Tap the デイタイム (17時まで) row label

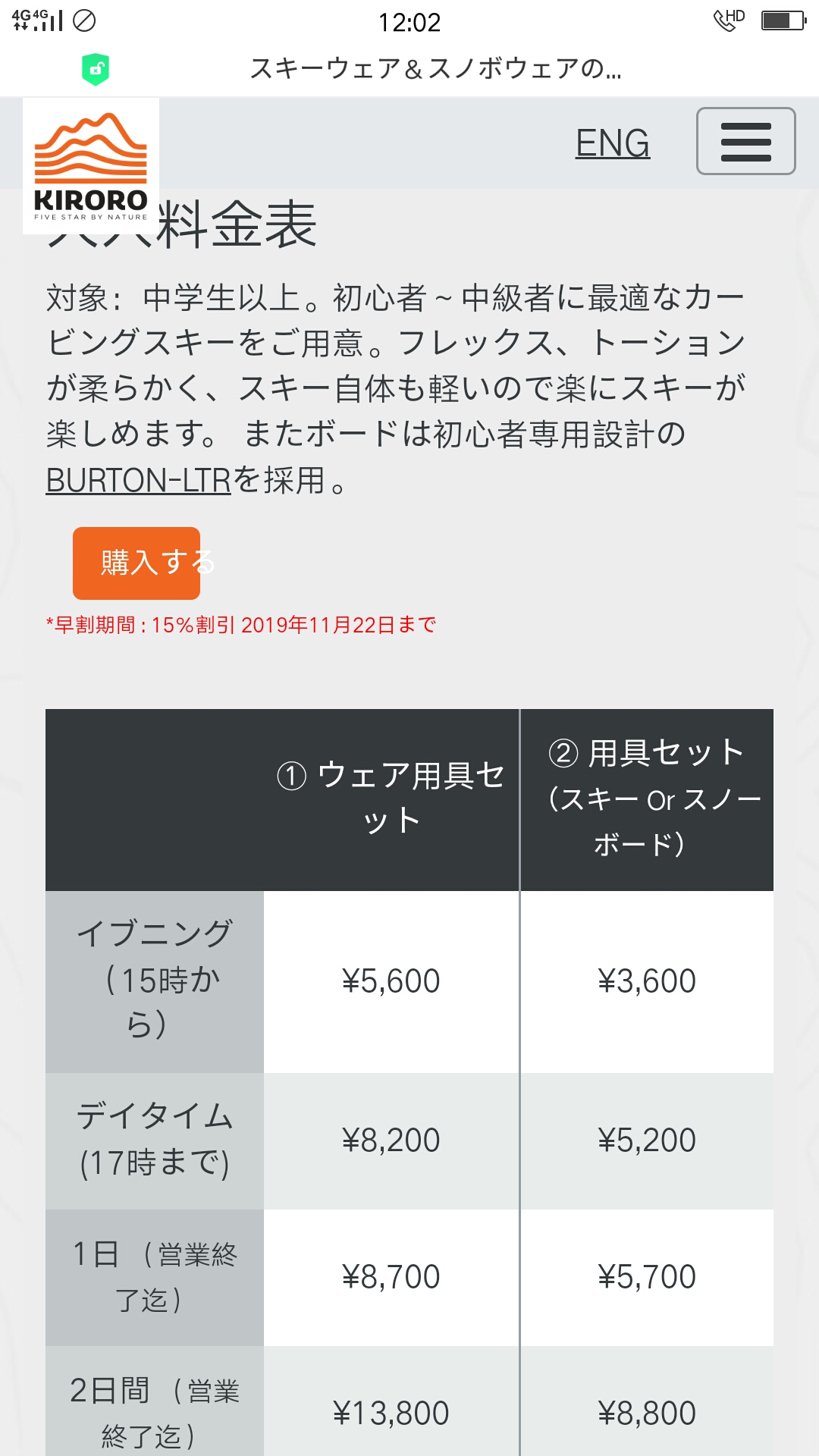pos(155,1140)
